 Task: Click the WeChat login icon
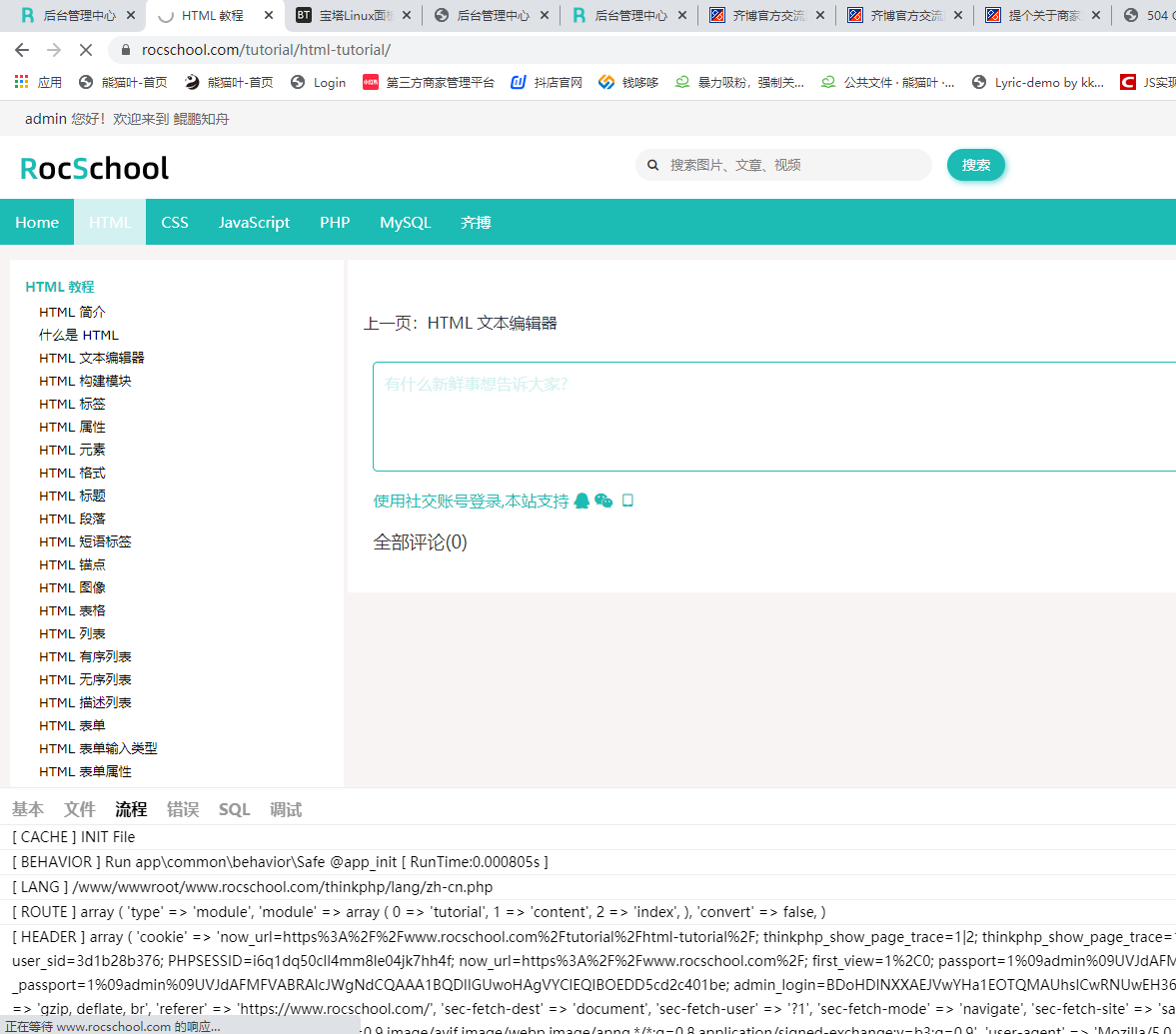[x=603, y=502]
